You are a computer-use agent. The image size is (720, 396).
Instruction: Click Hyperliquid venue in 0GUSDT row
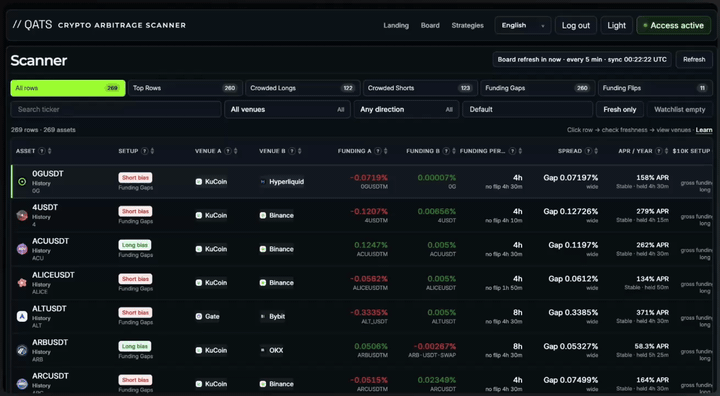pos(282,182)
